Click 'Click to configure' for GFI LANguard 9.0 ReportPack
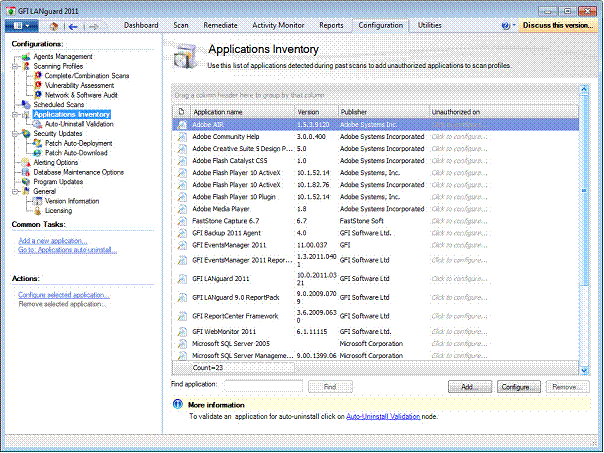604x453 pixels. pyautogui.click(x=459, y=297)
